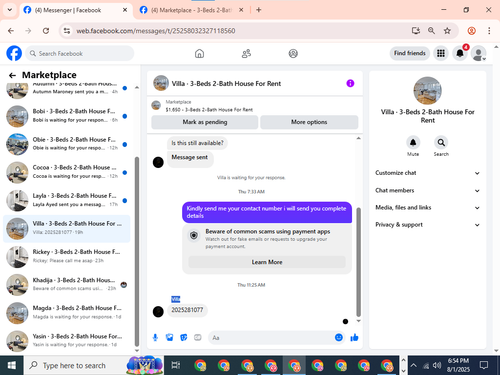Viewport: 500px width, 375px height.
Task: Open the emoji picker in message box
Action: coord(339,338)
